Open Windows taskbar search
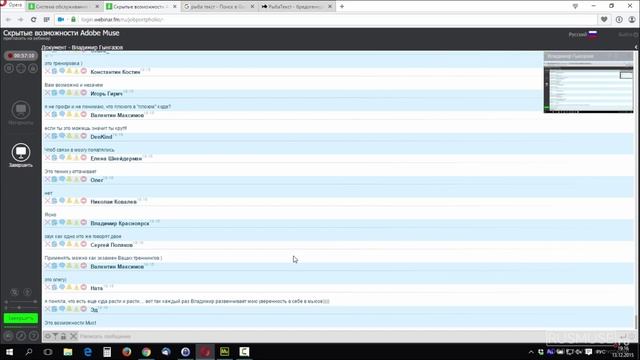The image size is (640, 360). (29, 351)
